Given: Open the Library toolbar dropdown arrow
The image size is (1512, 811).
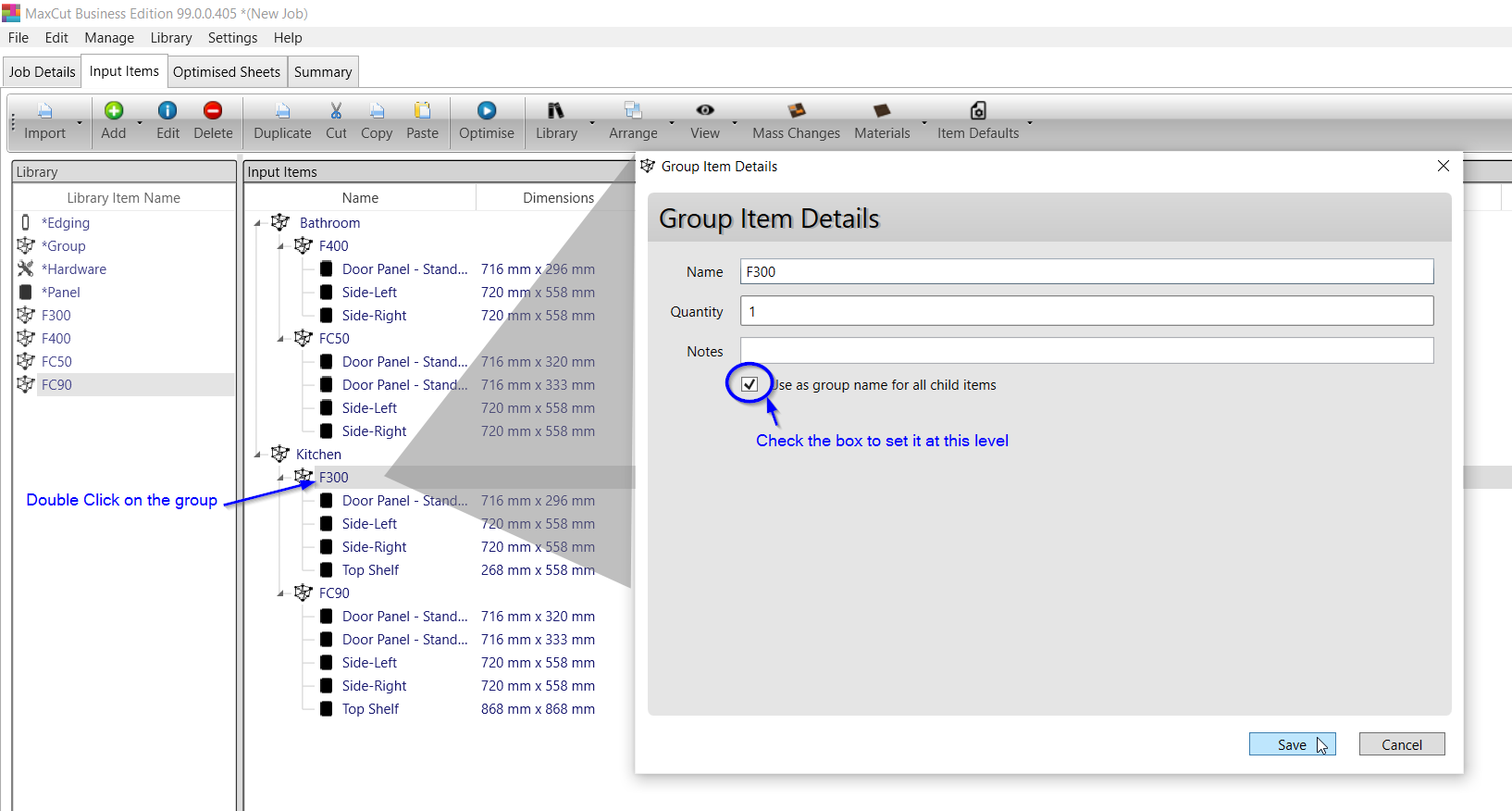Looking at the screenshot, I should (592, 122).
